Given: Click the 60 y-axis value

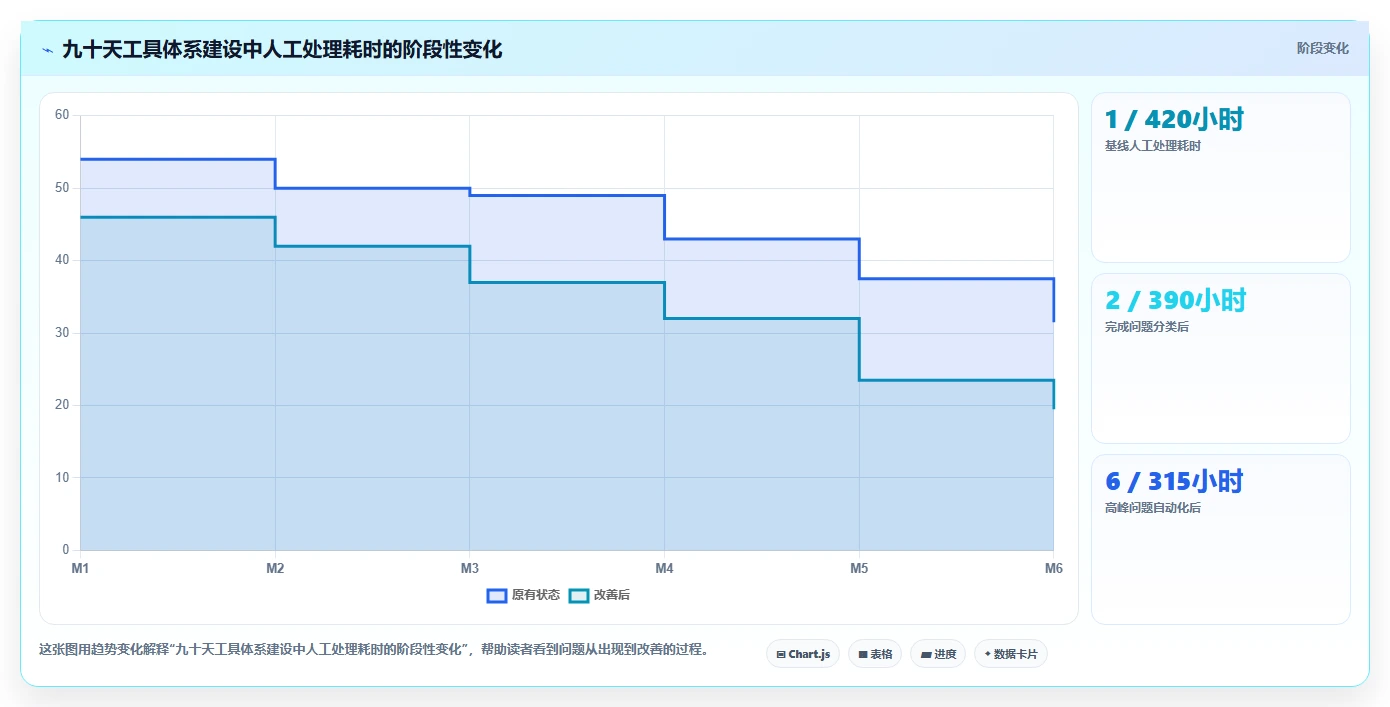Looking at the screenshot, I should [62, 115].
